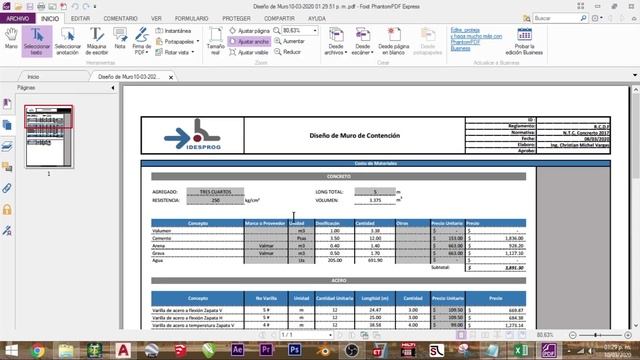Click Ajustar visible zoom option
The width and height of the screenshot is (640, 360).
249,52
